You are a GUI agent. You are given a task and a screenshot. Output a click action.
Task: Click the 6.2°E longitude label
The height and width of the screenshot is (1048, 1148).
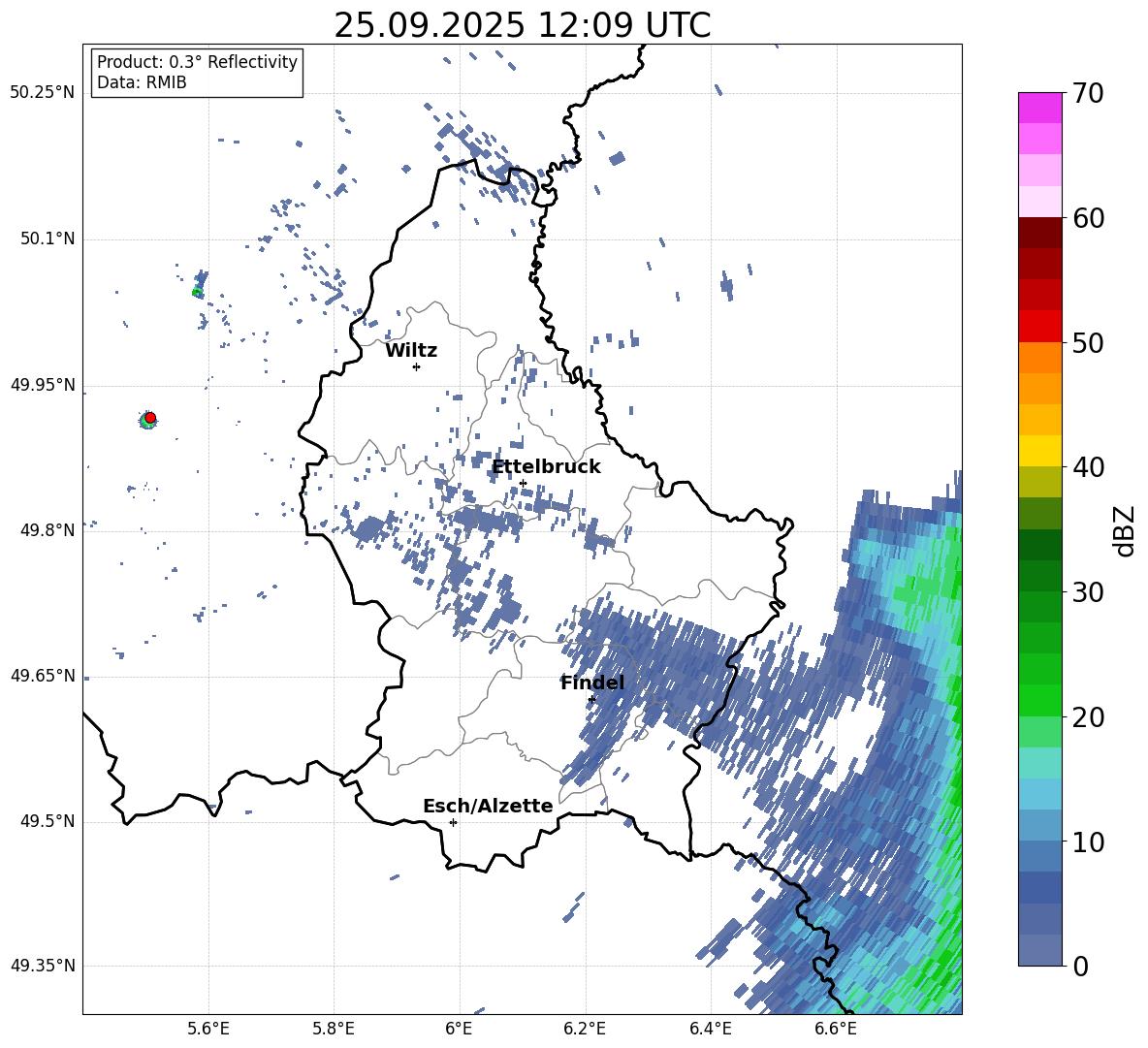point(585,1029)
